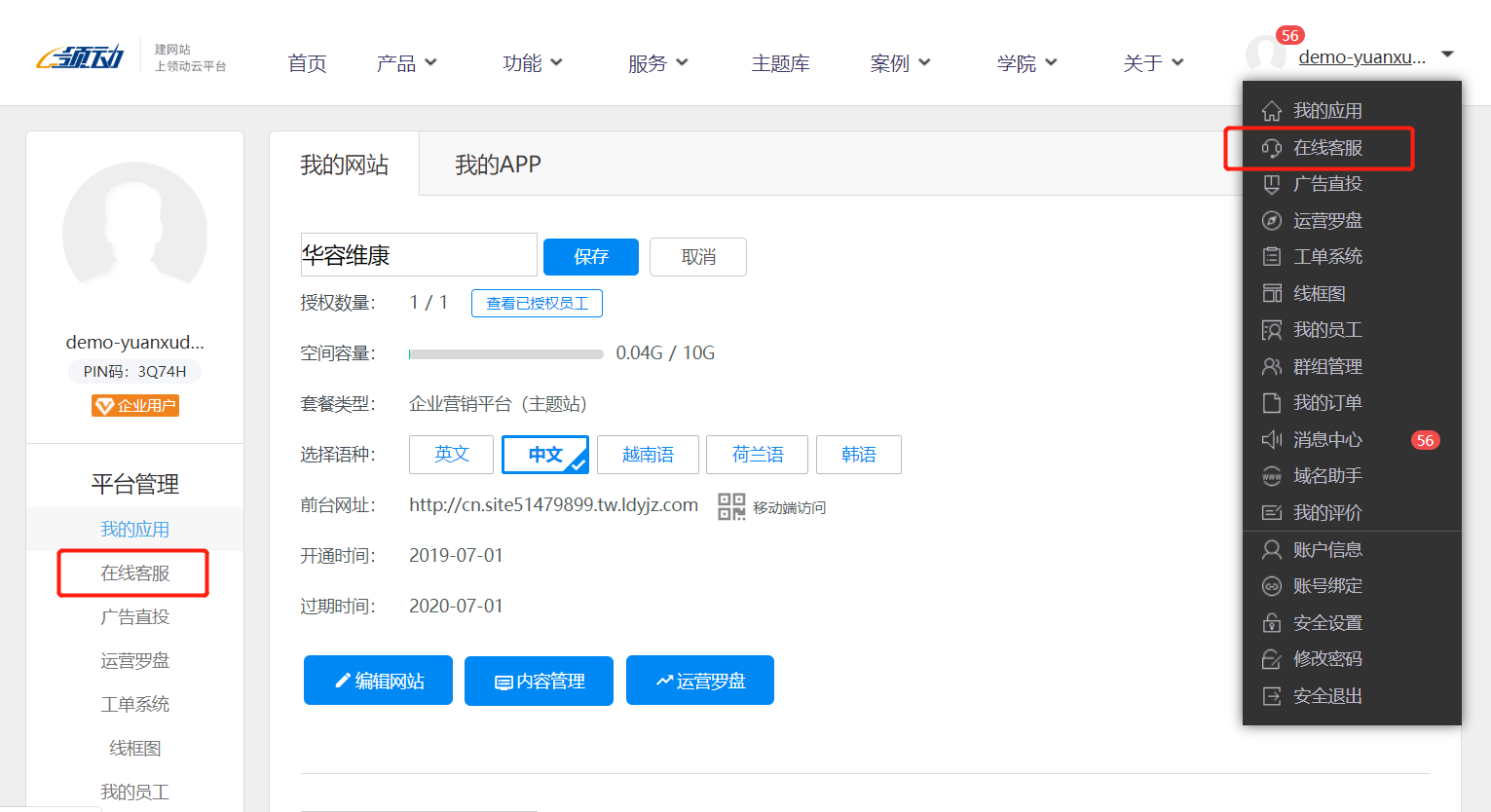Click the 查看已授权员工 button
This screenshot has width=1491, height=812.
[537, 304]
